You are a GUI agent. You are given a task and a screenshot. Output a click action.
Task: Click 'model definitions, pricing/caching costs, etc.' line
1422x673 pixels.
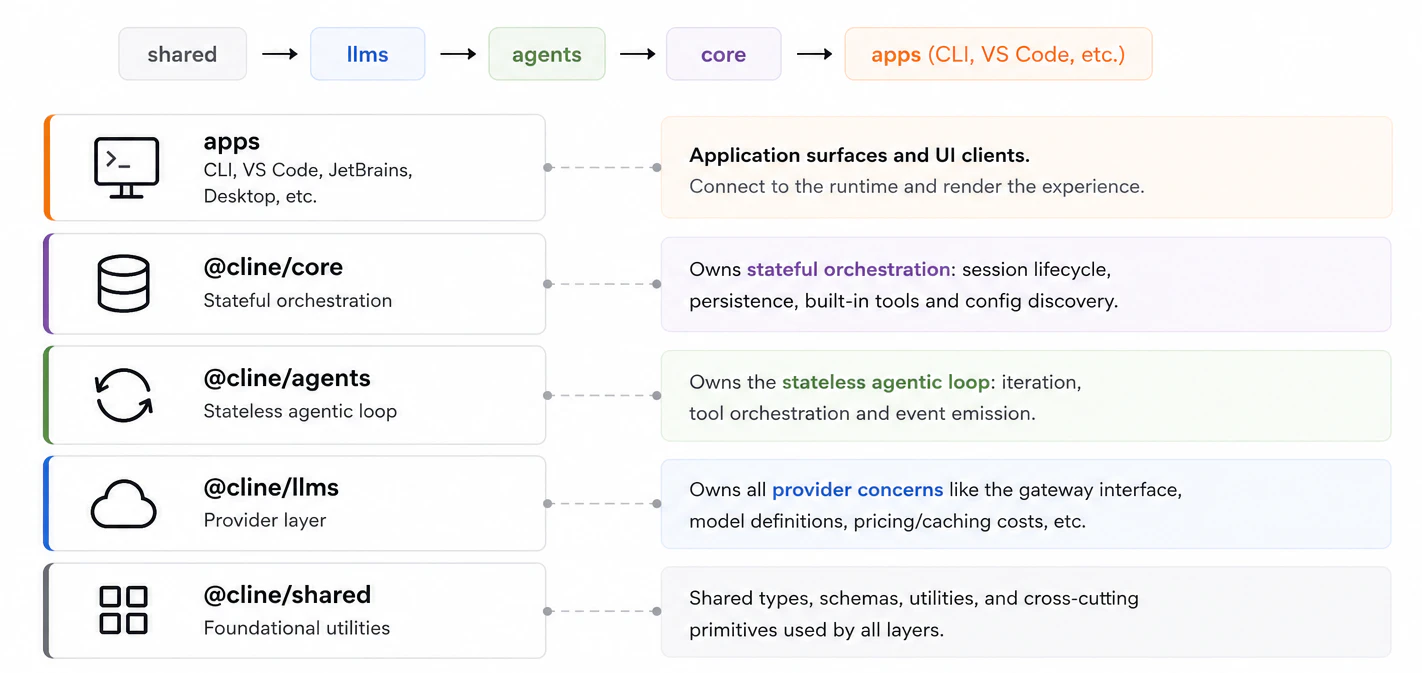[x=887, y=521]
